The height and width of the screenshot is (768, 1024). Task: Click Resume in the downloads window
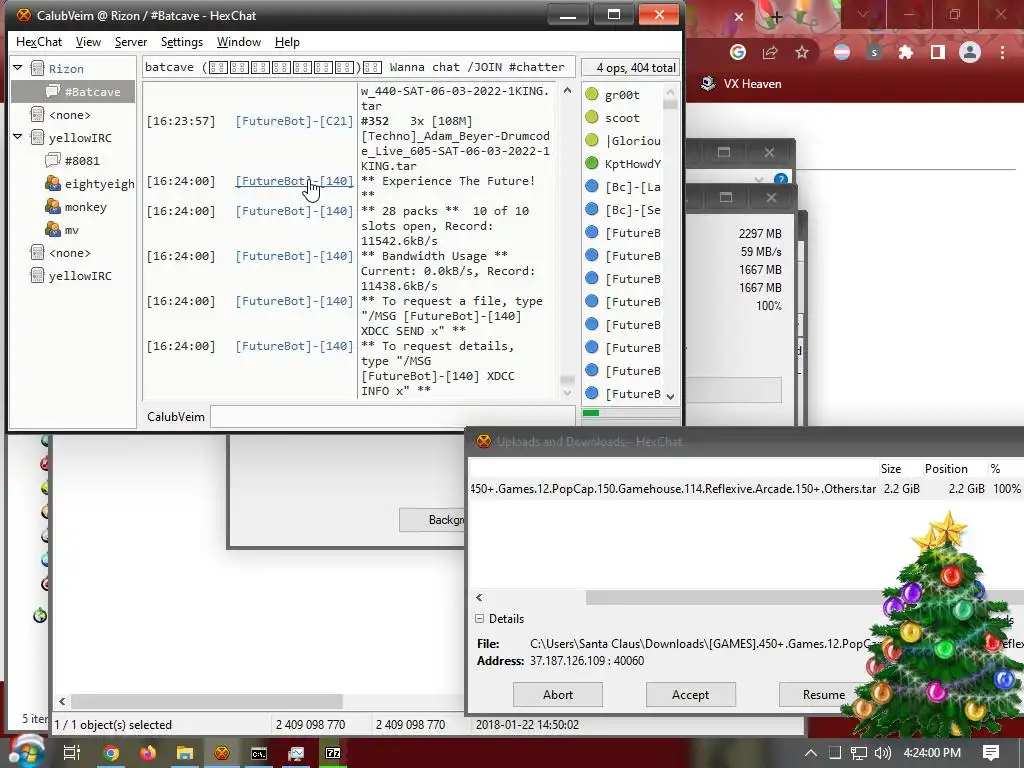824,695
